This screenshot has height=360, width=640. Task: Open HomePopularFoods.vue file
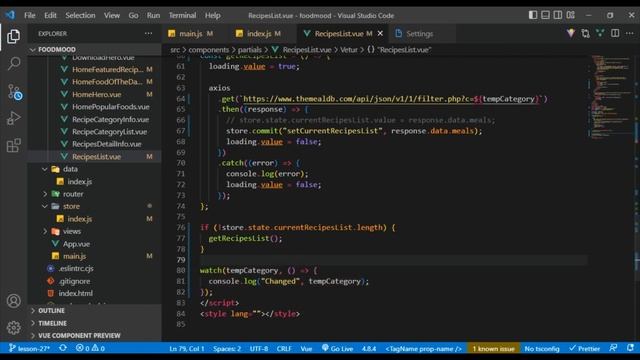pos(111,107)
